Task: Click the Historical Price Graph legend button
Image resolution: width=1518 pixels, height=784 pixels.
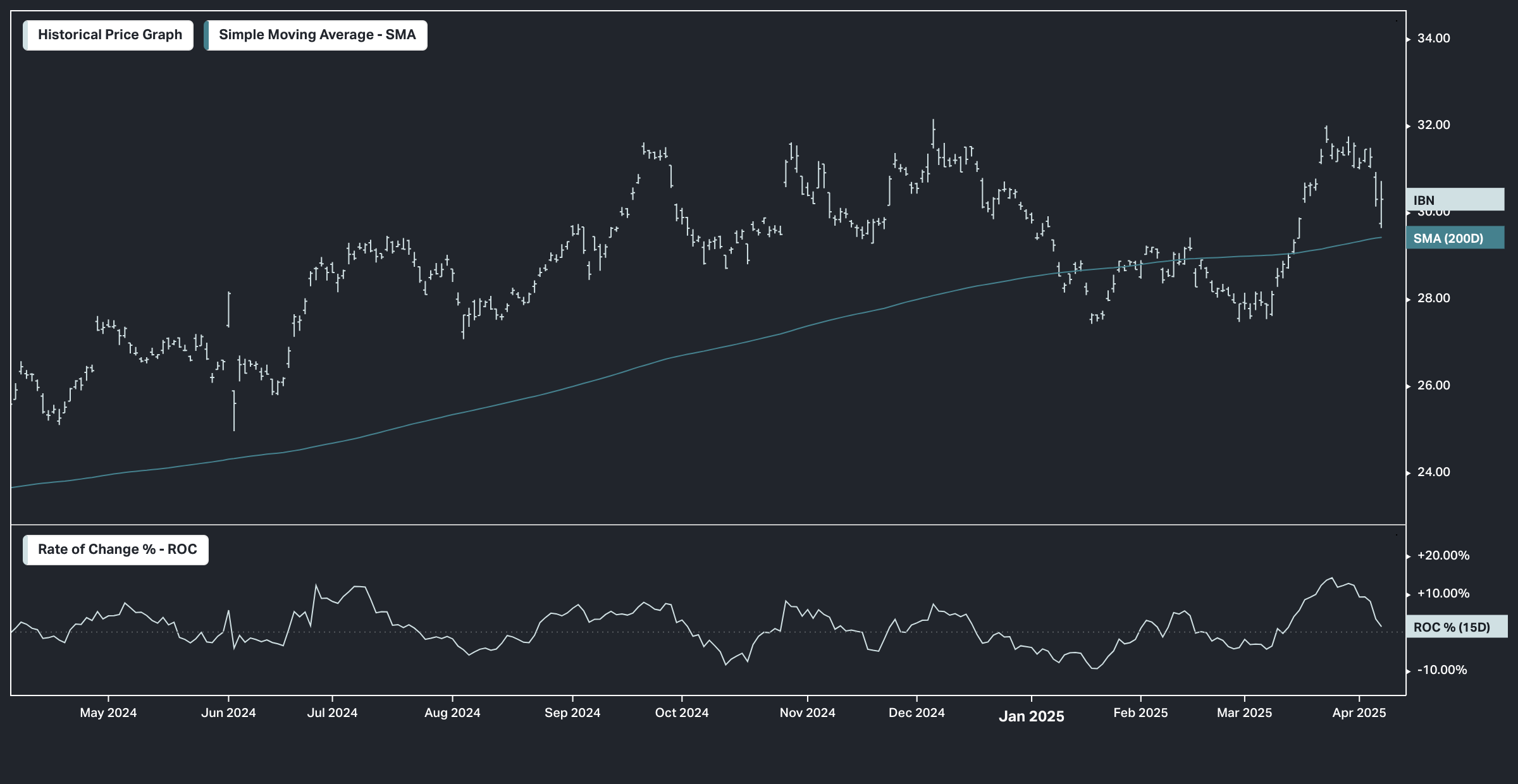Action: [x=109, y=35]
